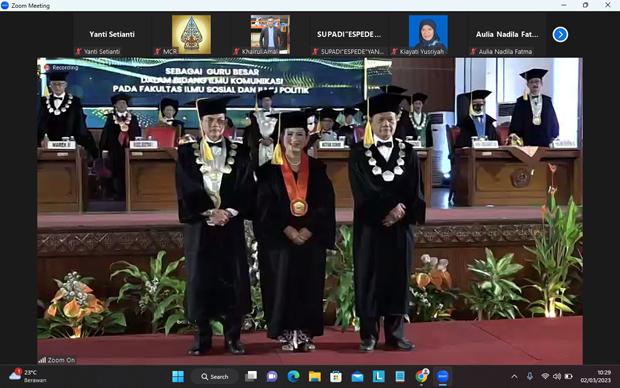
Task: Open the Mail app from the taskbar
Action: 357,377
